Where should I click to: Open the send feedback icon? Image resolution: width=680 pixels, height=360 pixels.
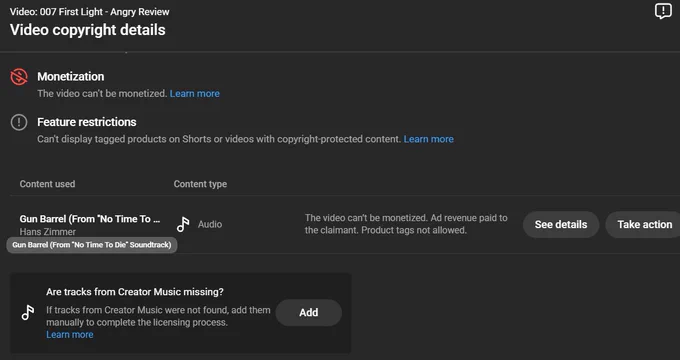663,11
